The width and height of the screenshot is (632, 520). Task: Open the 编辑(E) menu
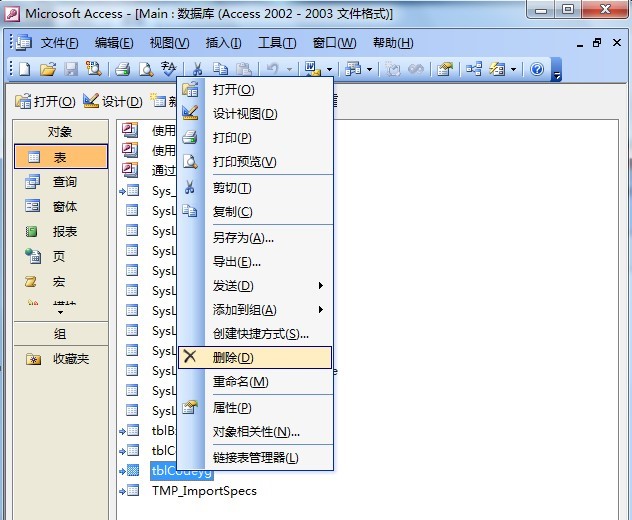click(x=114, y=43)
